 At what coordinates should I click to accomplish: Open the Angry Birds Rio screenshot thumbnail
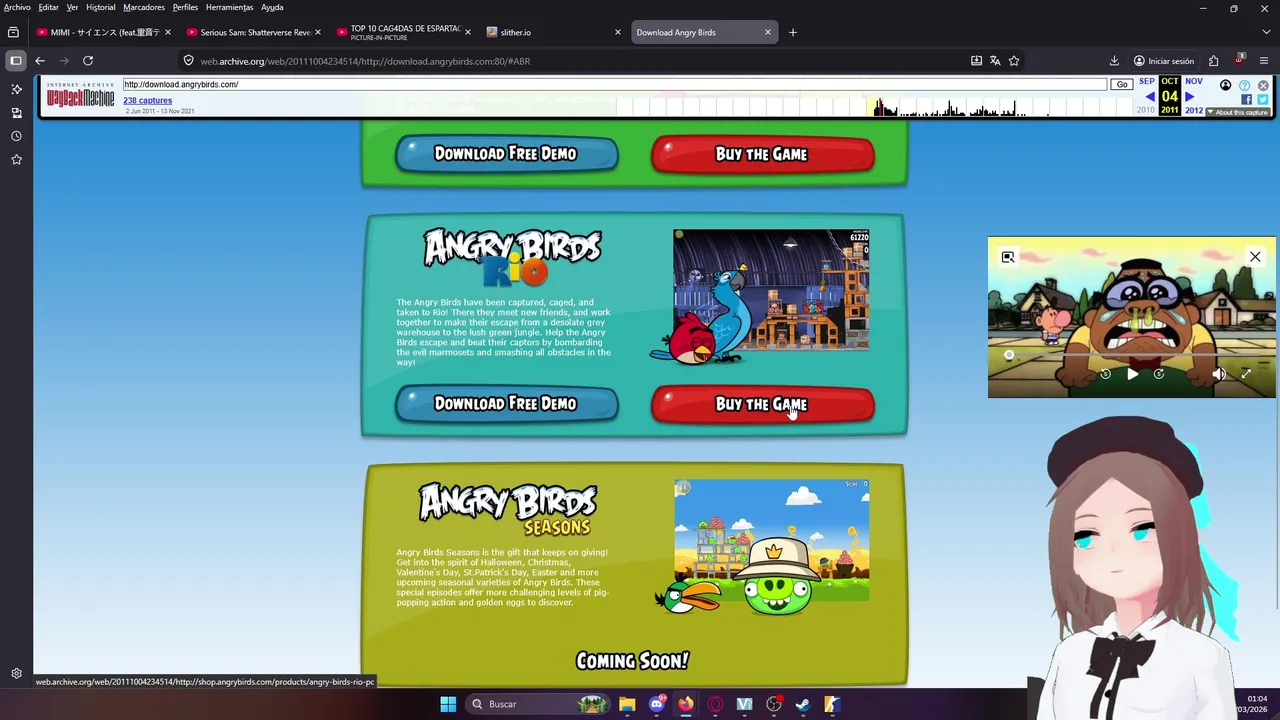click(x=771, y=289)
